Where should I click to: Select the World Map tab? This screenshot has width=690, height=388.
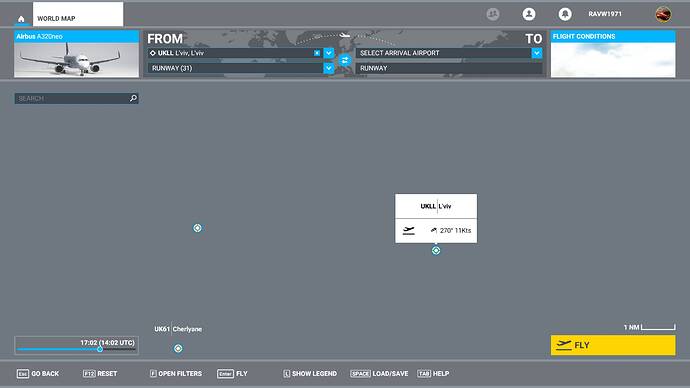pyautogui.click(x=78, y=15)
